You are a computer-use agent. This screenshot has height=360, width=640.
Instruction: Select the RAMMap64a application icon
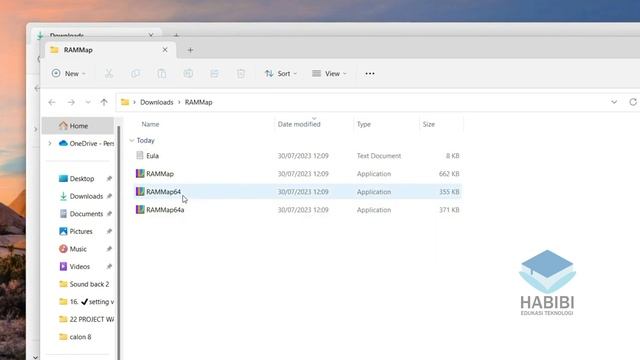click(140, 209)
